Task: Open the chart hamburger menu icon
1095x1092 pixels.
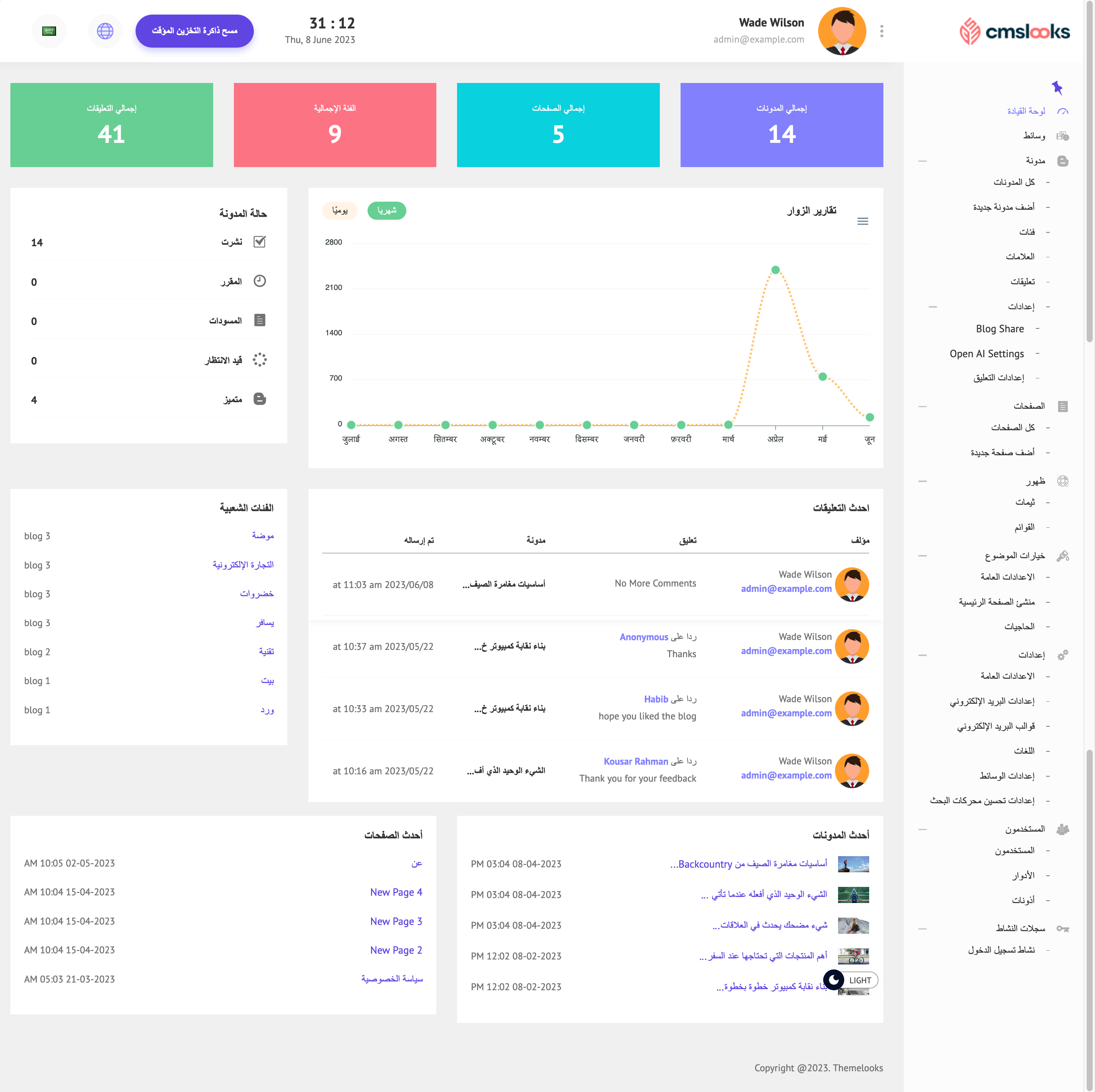Action: [862, 221]
